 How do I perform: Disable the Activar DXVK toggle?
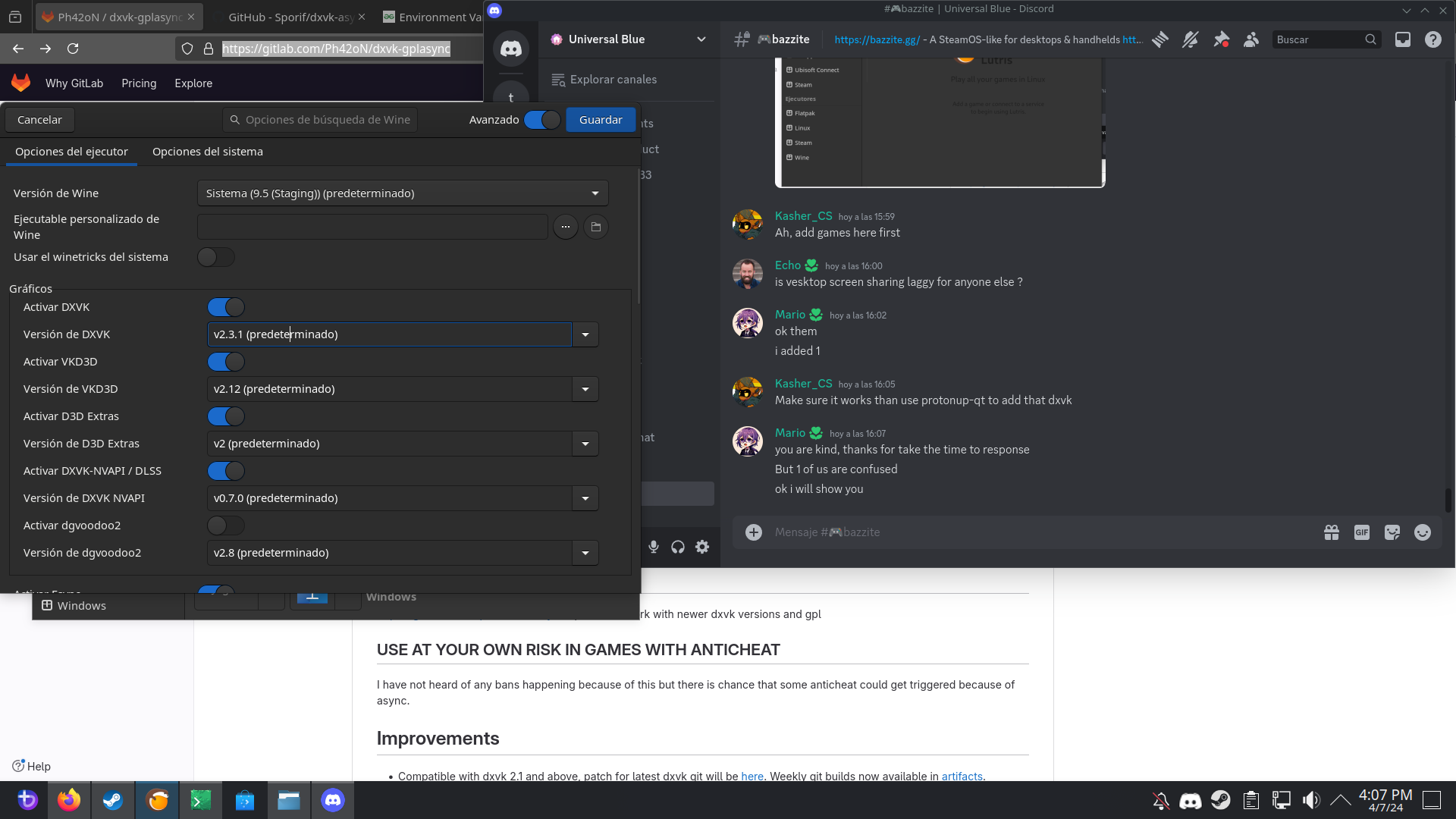226,307
